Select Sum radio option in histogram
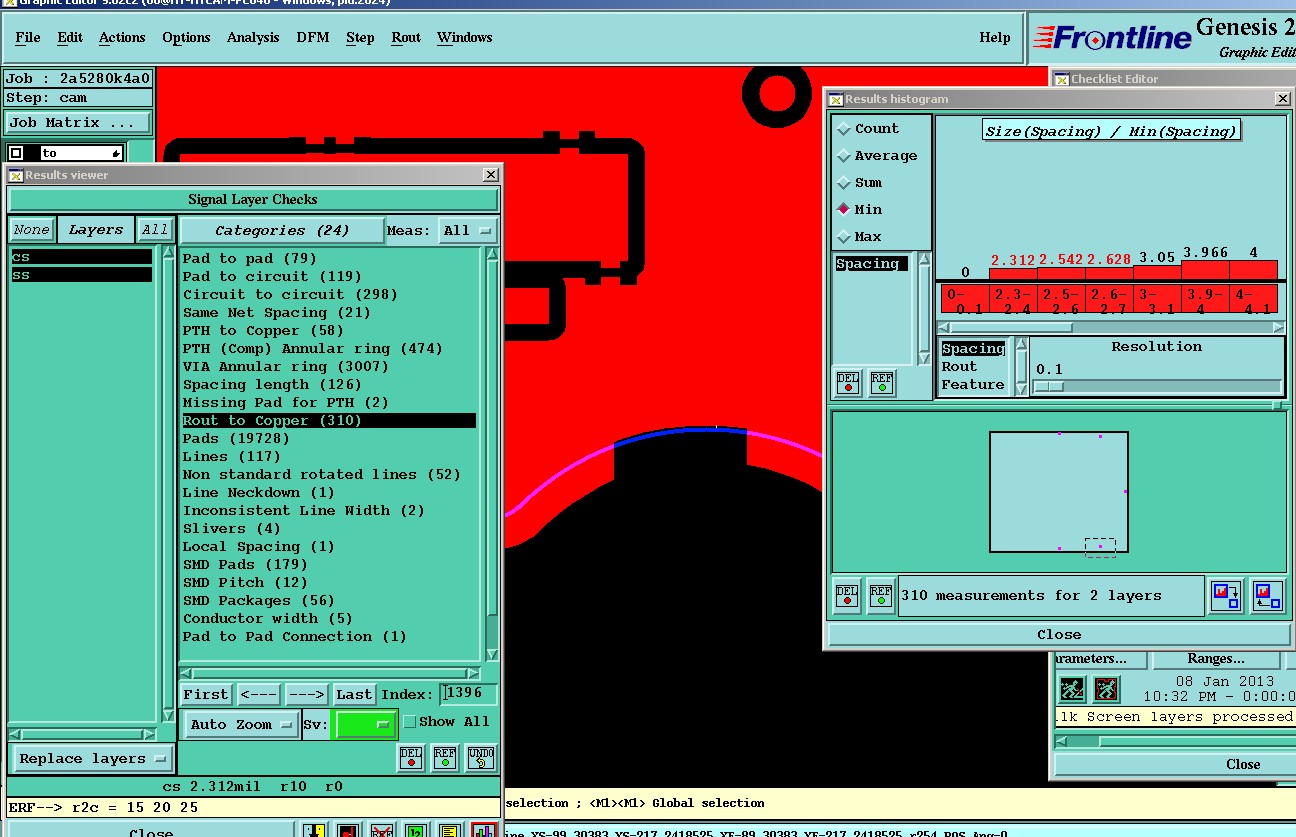 [x=860, y=183]
